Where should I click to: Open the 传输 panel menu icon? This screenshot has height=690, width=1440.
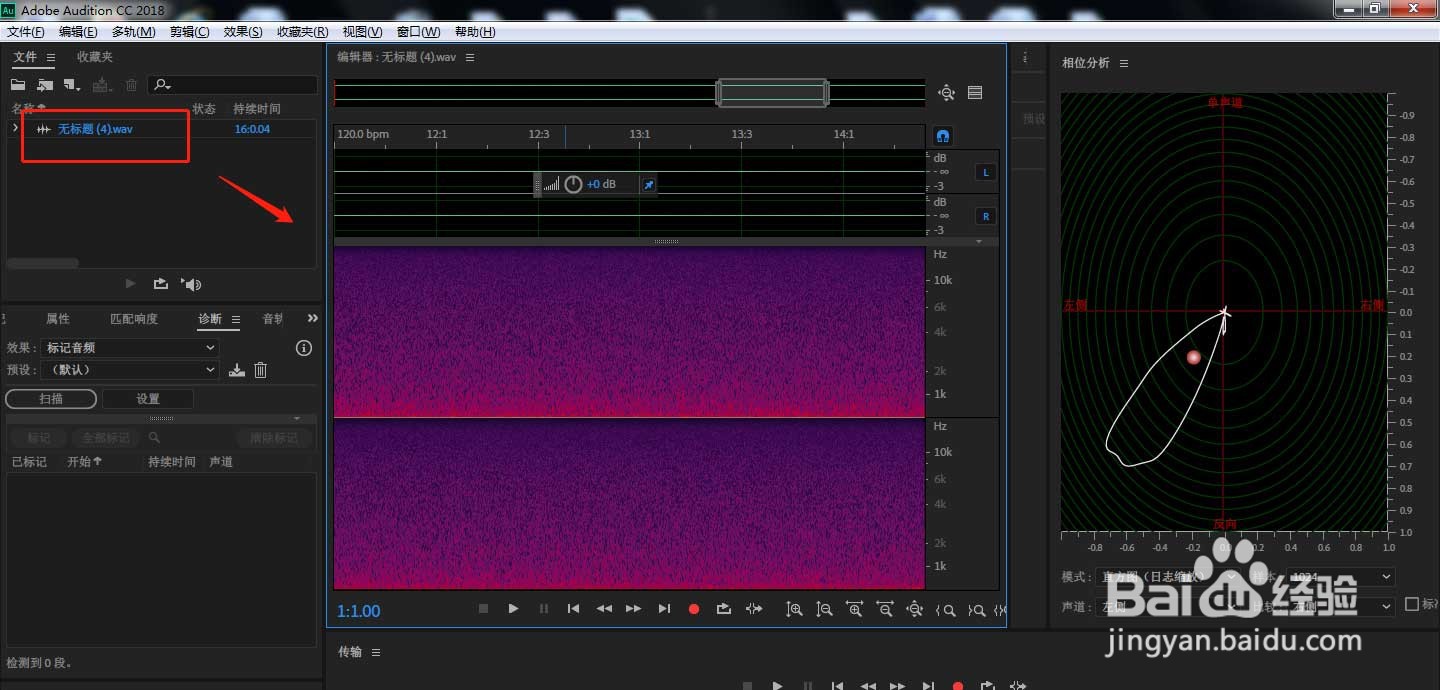[376, 652]
